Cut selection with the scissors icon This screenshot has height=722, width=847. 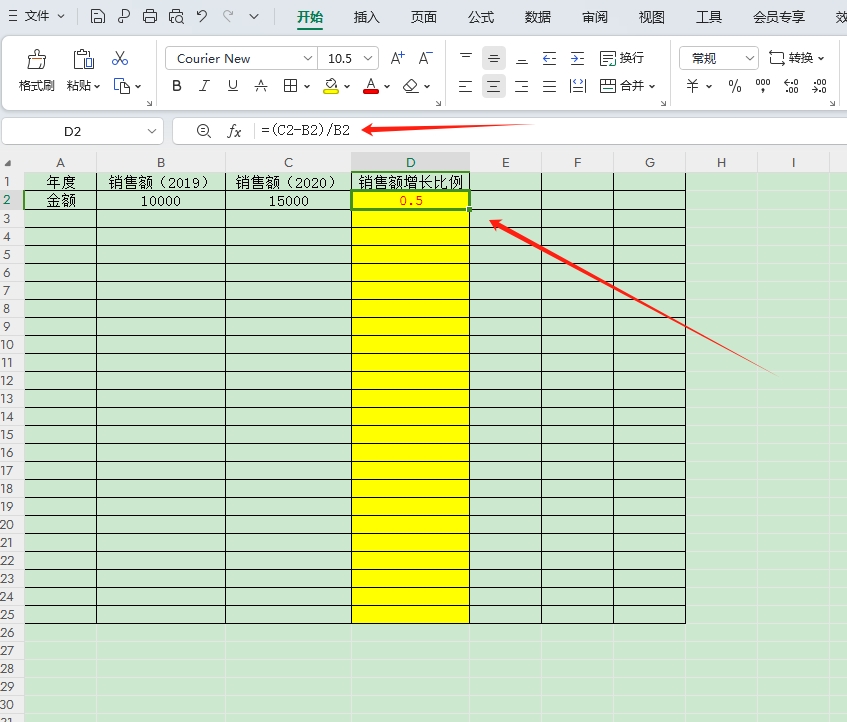120,58
